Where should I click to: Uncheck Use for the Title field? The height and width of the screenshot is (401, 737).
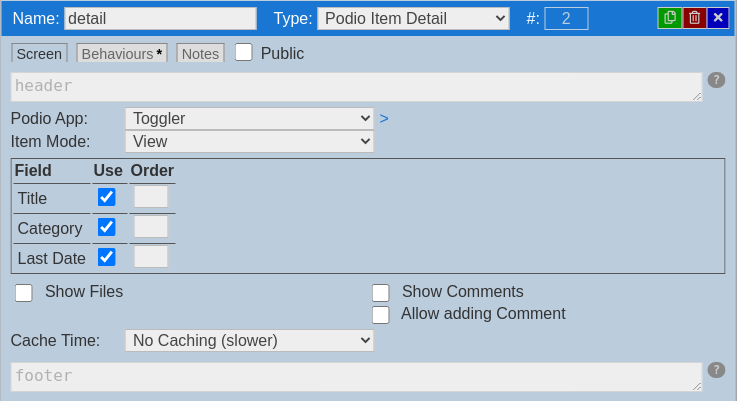pos(107,197)
